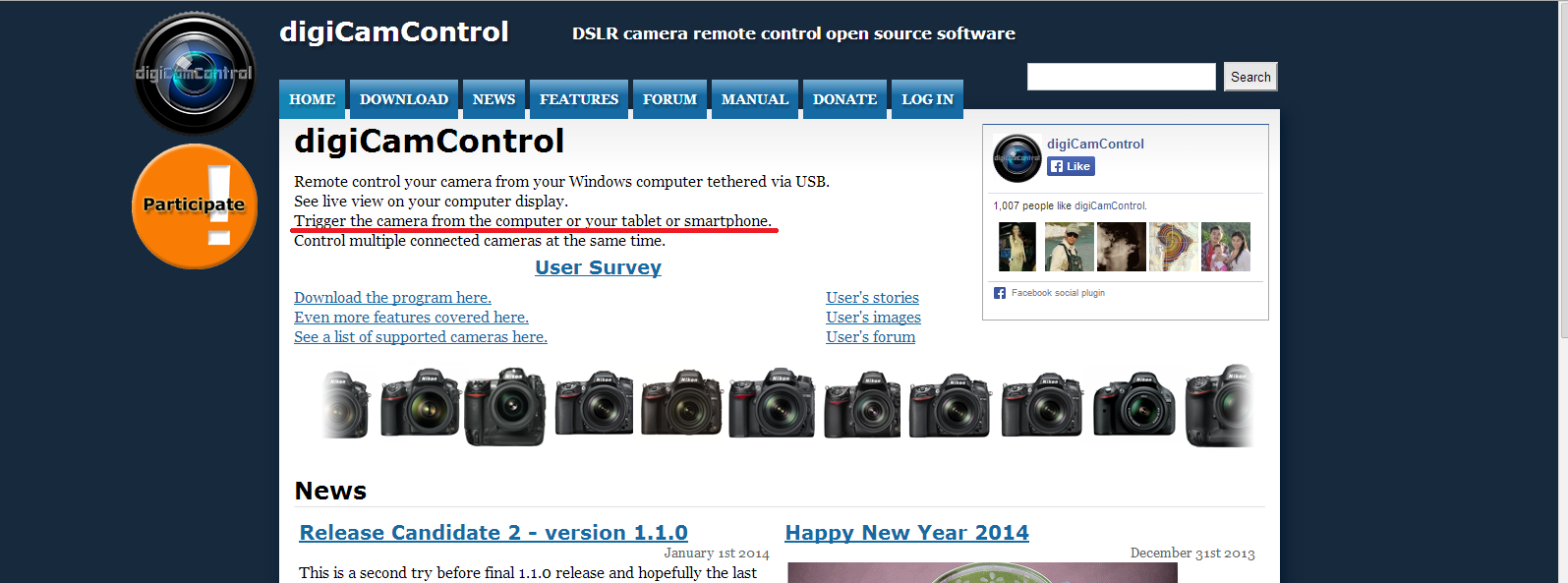Go to the FEATURES tab

coord(579,99)
